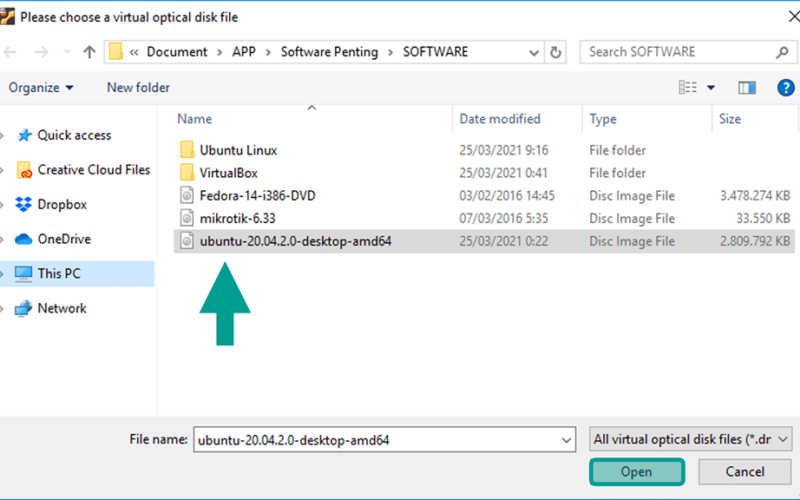Change view layout icon
Image resolution: width=800 pixels, height=500 pixels.
(687, 88)
